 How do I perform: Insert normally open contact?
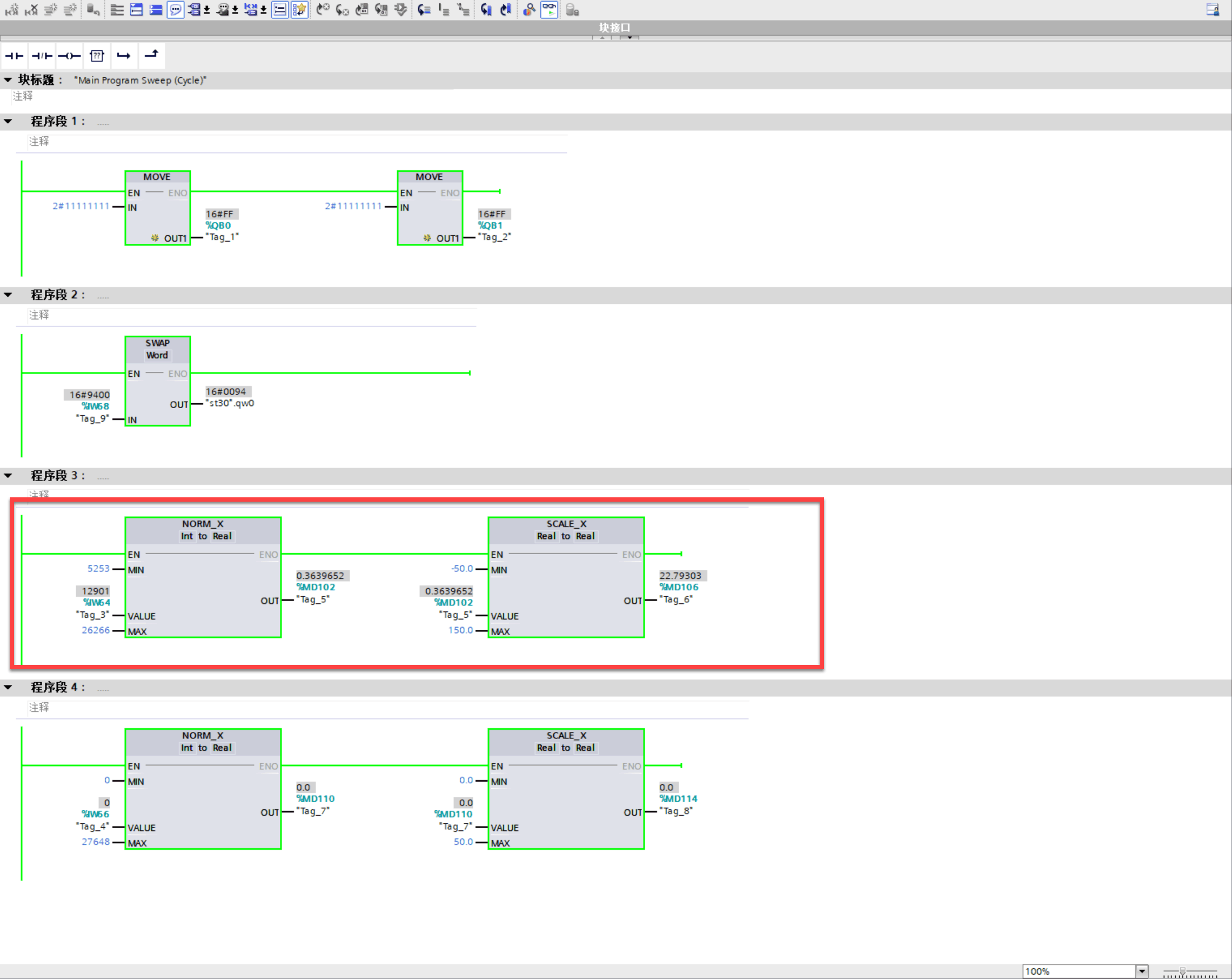[x=14, y=56]
